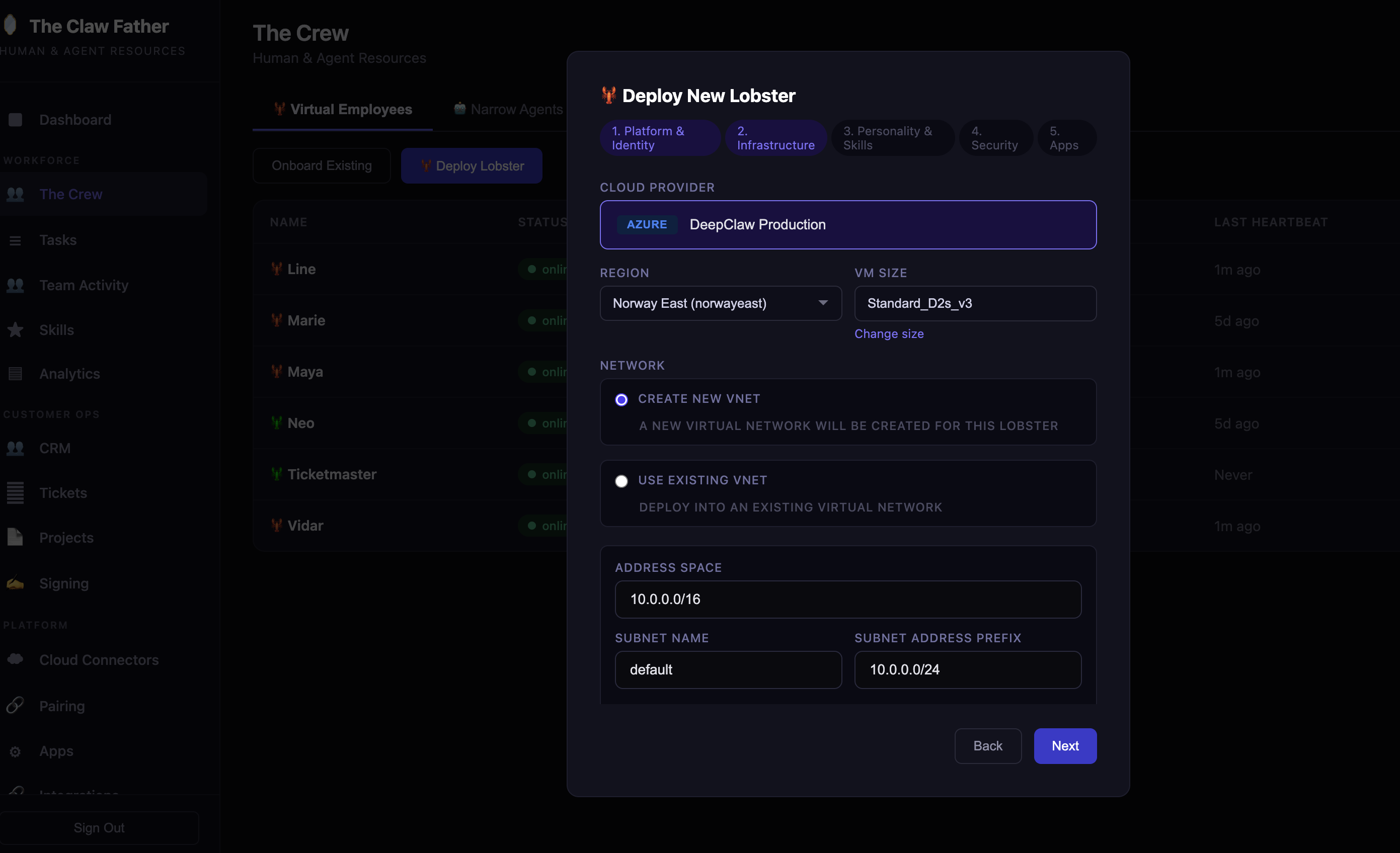Click the Apps gear icon in sidebar
The image size is (1400, 853).
[x=15, y=751]
